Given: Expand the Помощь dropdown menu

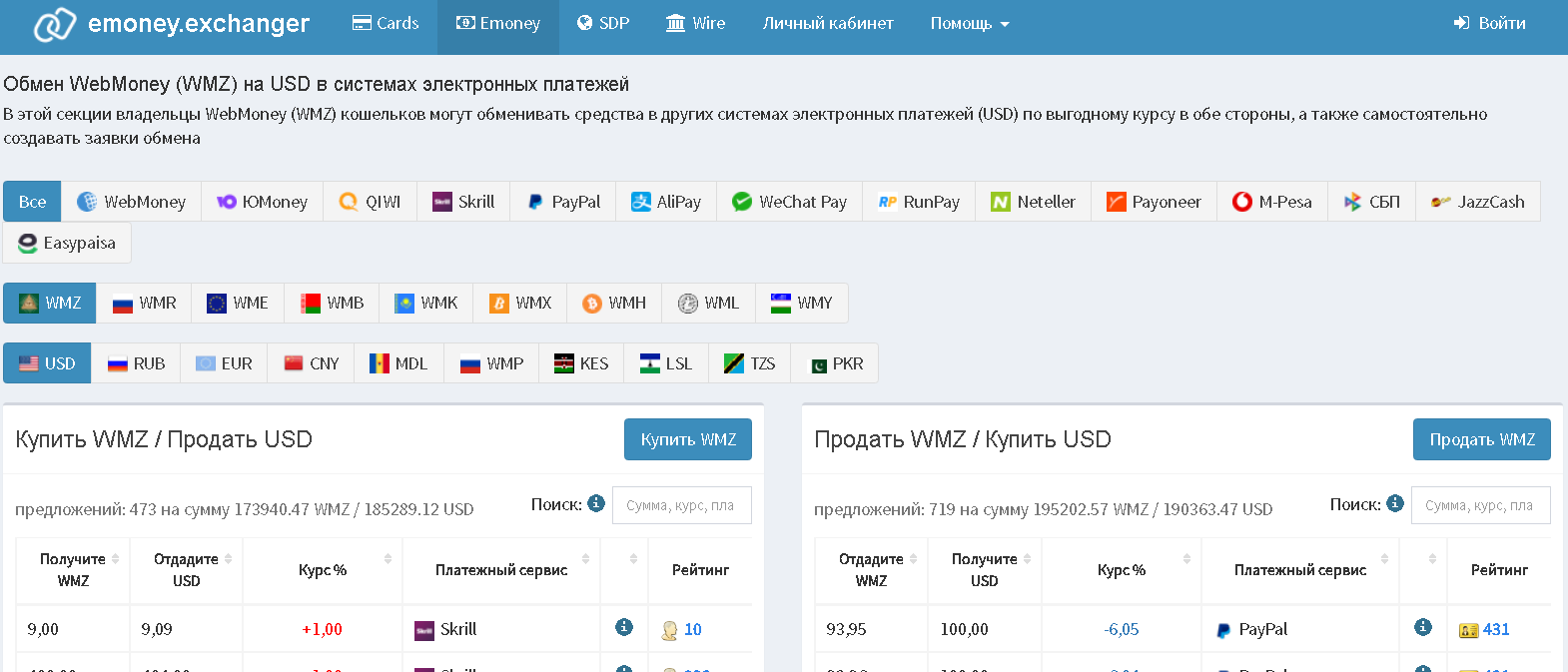Looking at the screenshot, I should [x=969, y=24].
